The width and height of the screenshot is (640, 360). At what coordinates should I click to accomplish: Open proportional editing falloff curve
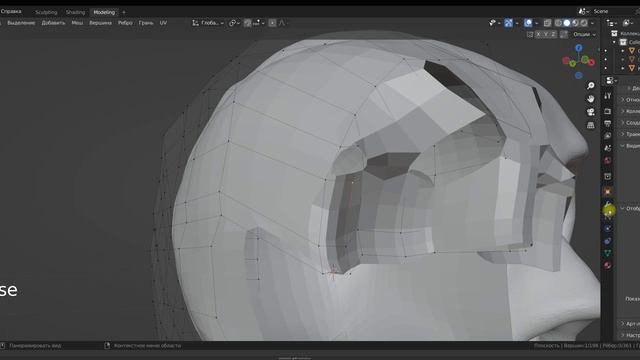[282, 23]
